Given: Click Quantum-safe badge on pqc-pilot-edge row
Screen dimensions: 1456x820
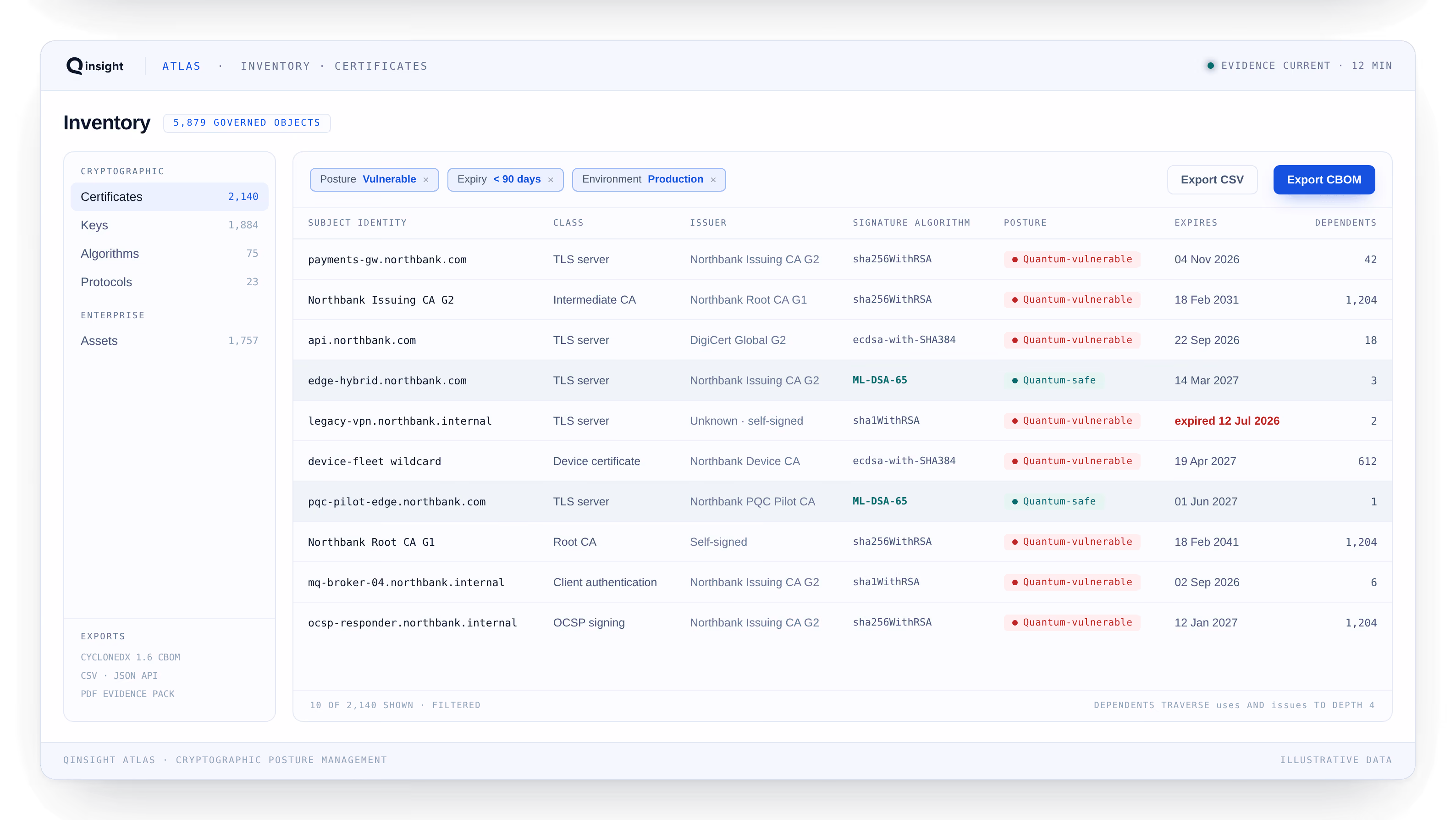Looking at the screenshot, I should click(1053, 501).
